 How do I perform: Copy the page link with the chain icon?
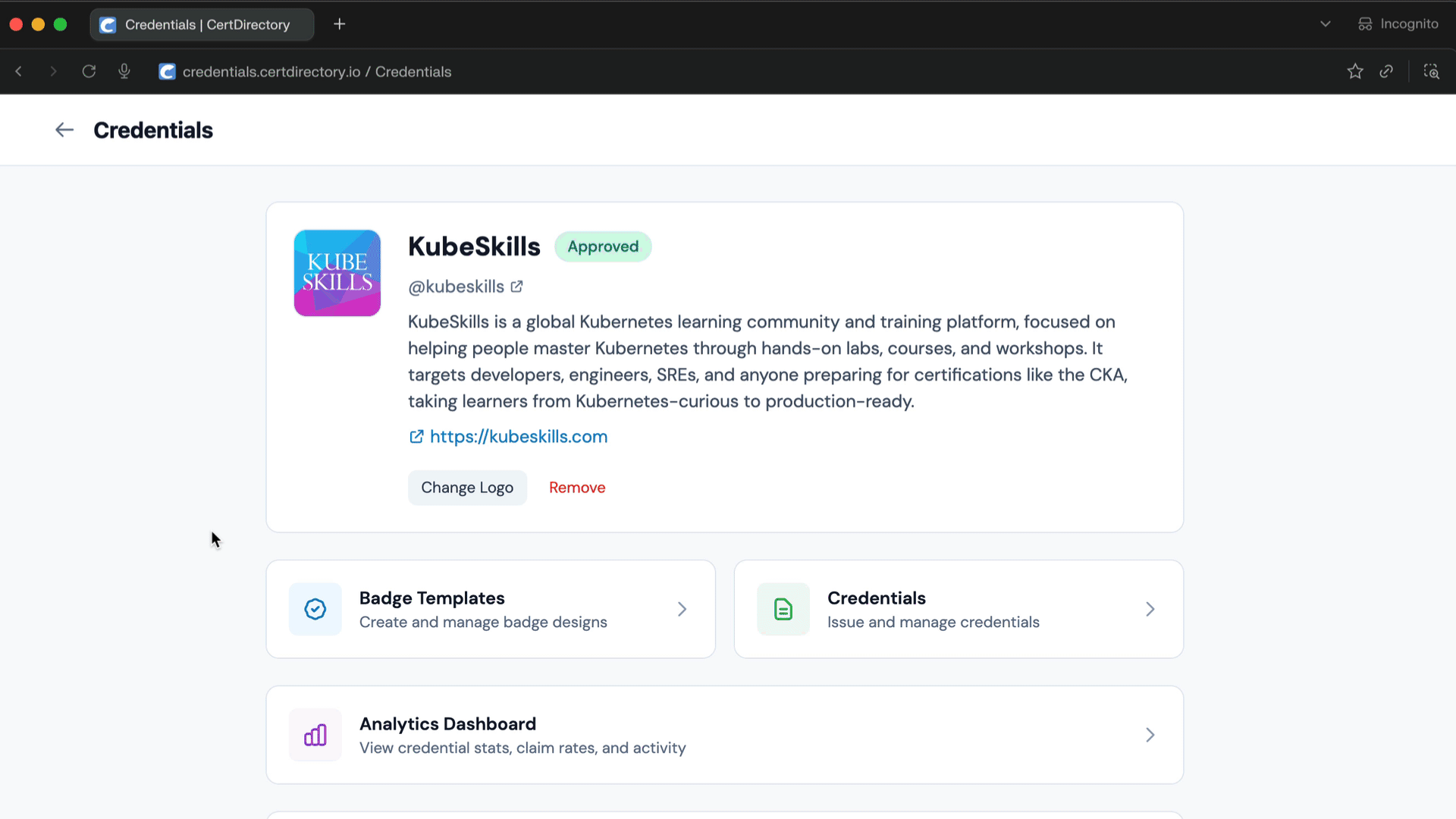pos(1386,71)
